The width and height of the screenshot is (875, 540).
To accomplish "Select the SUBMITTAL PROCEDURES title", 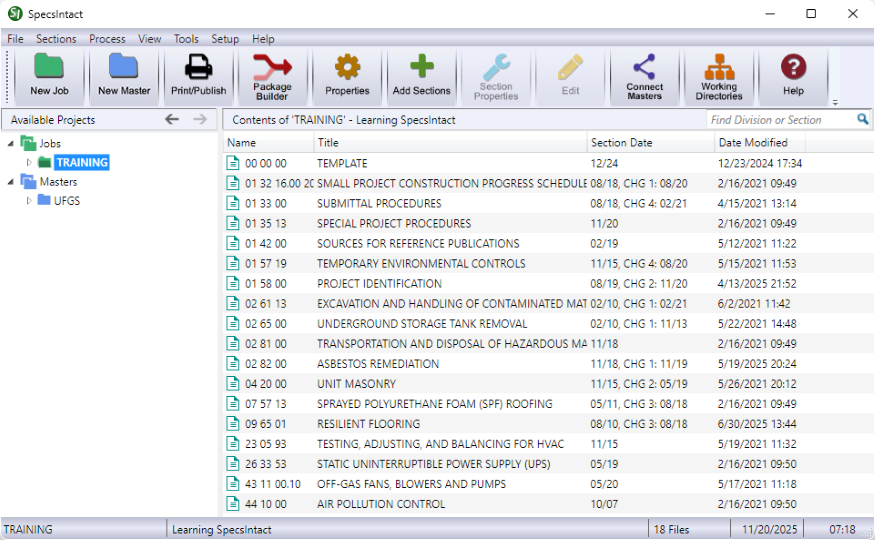I will 379,204.
